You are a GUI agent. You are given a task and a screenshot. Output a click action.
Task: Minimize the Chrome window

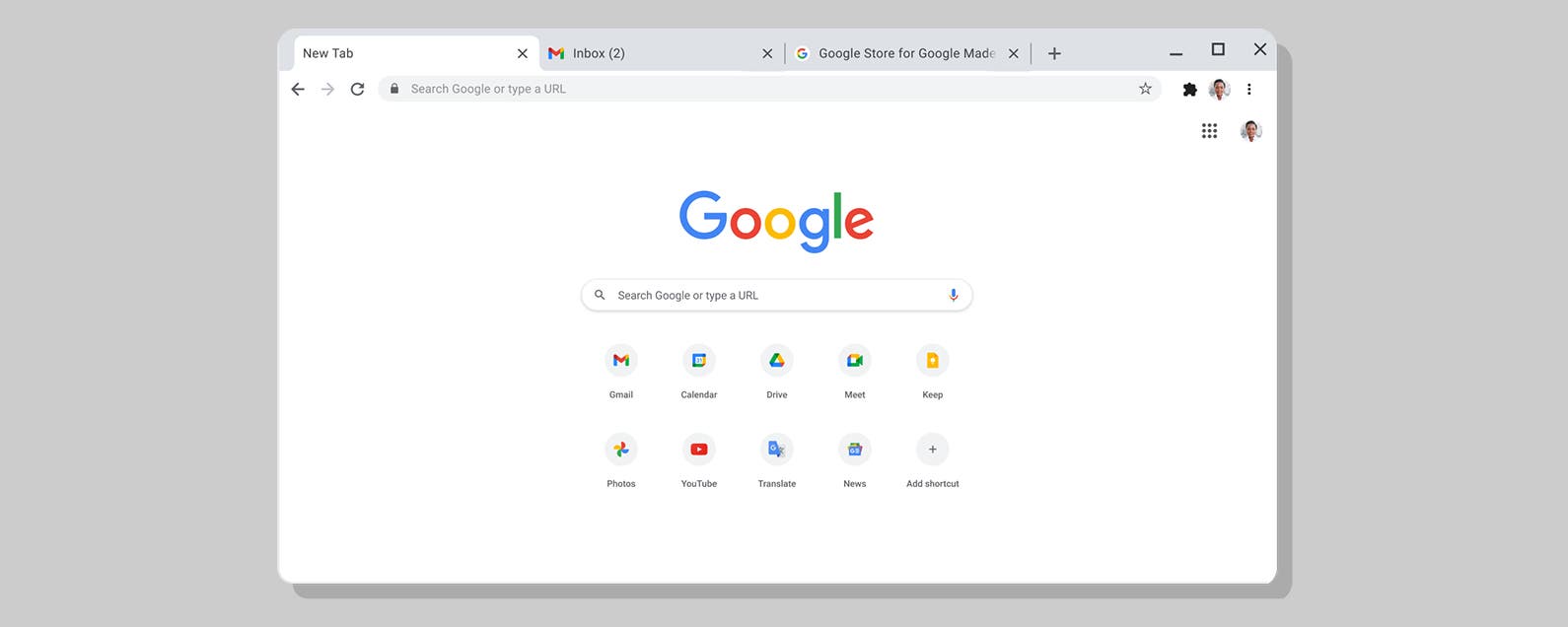[x=1176, y=53]
